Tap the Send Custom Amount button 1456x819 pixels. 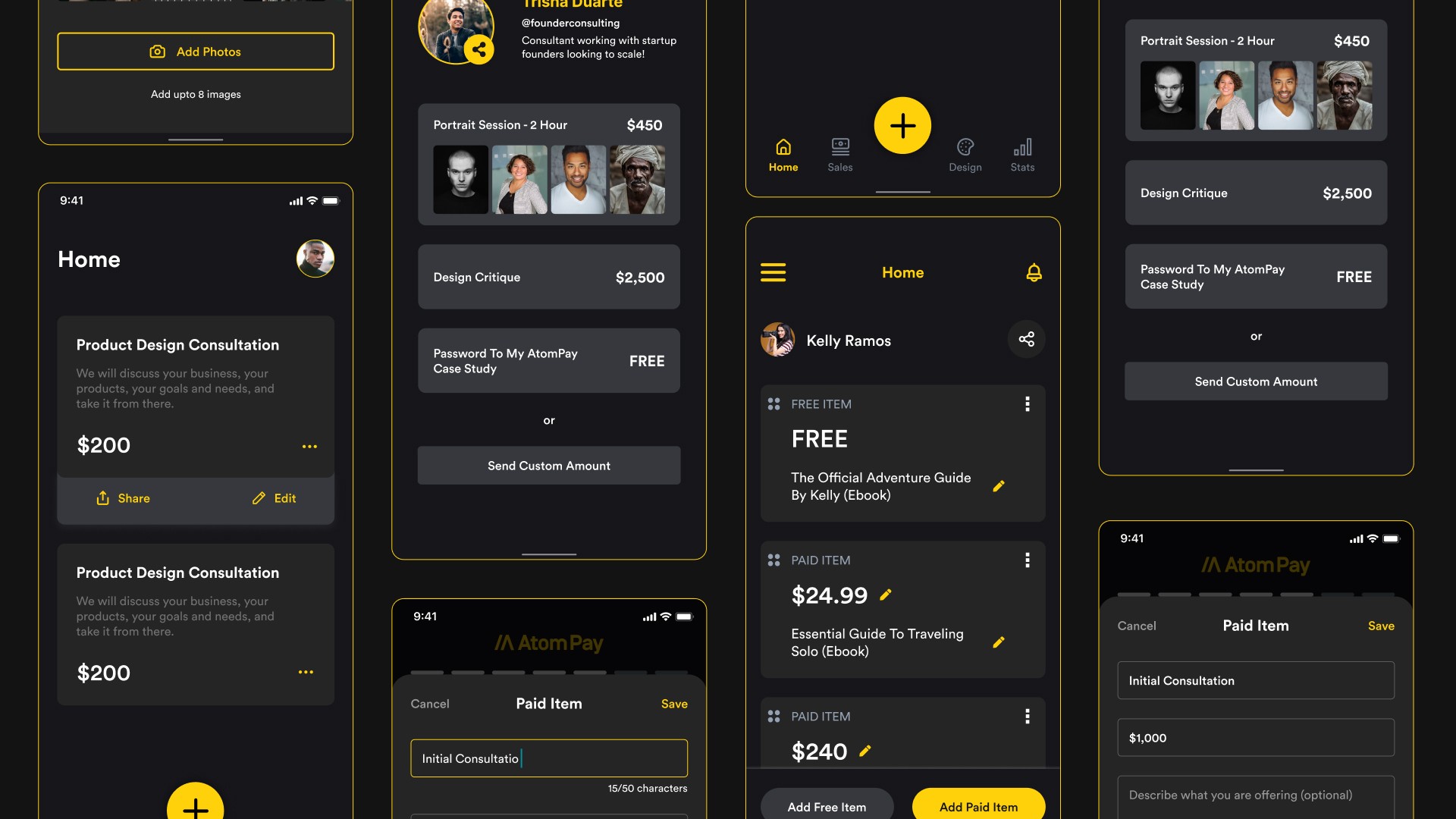[549, 465]
